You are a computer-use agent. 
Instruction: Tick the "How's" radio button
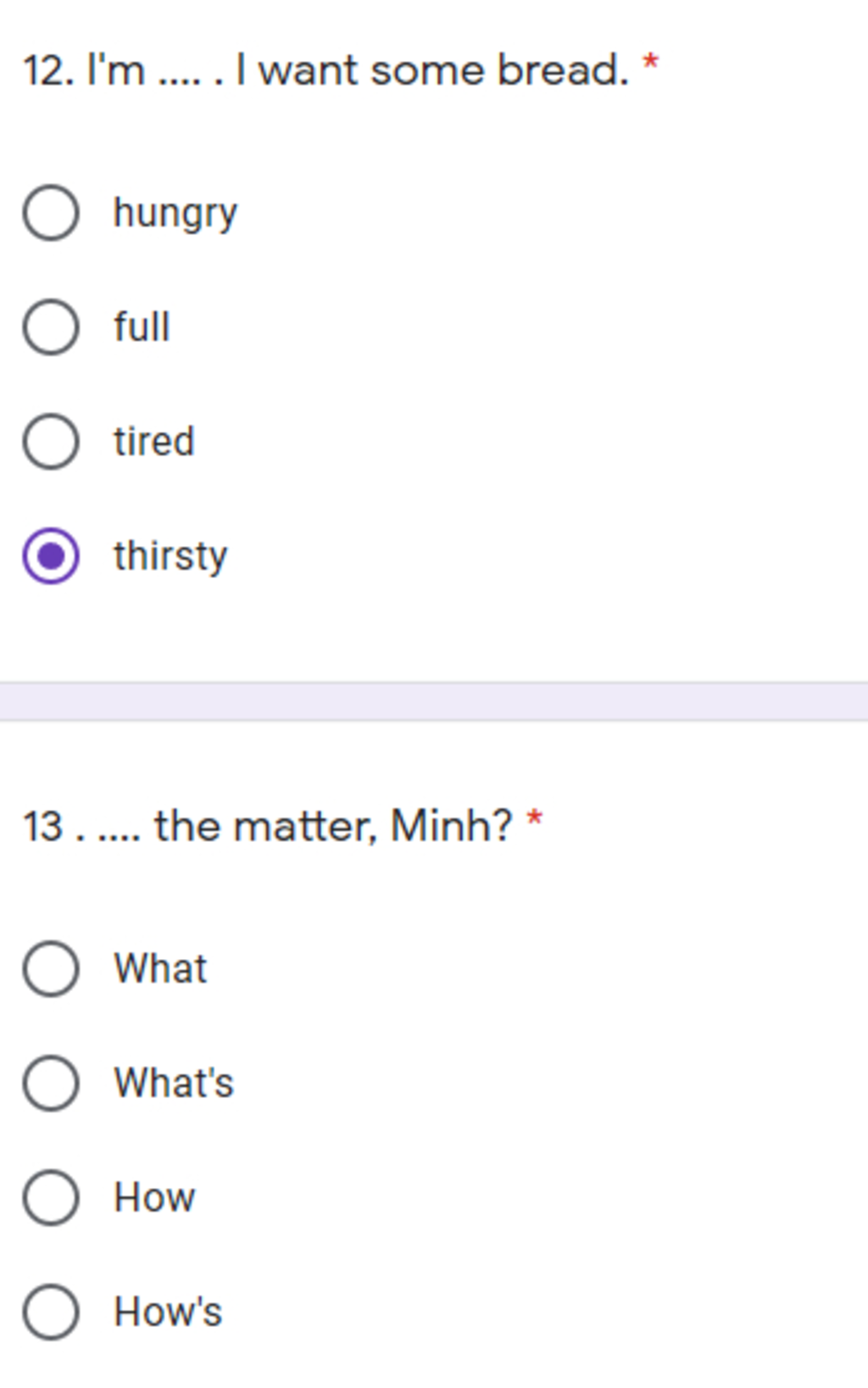click(x=51, y=1312)
